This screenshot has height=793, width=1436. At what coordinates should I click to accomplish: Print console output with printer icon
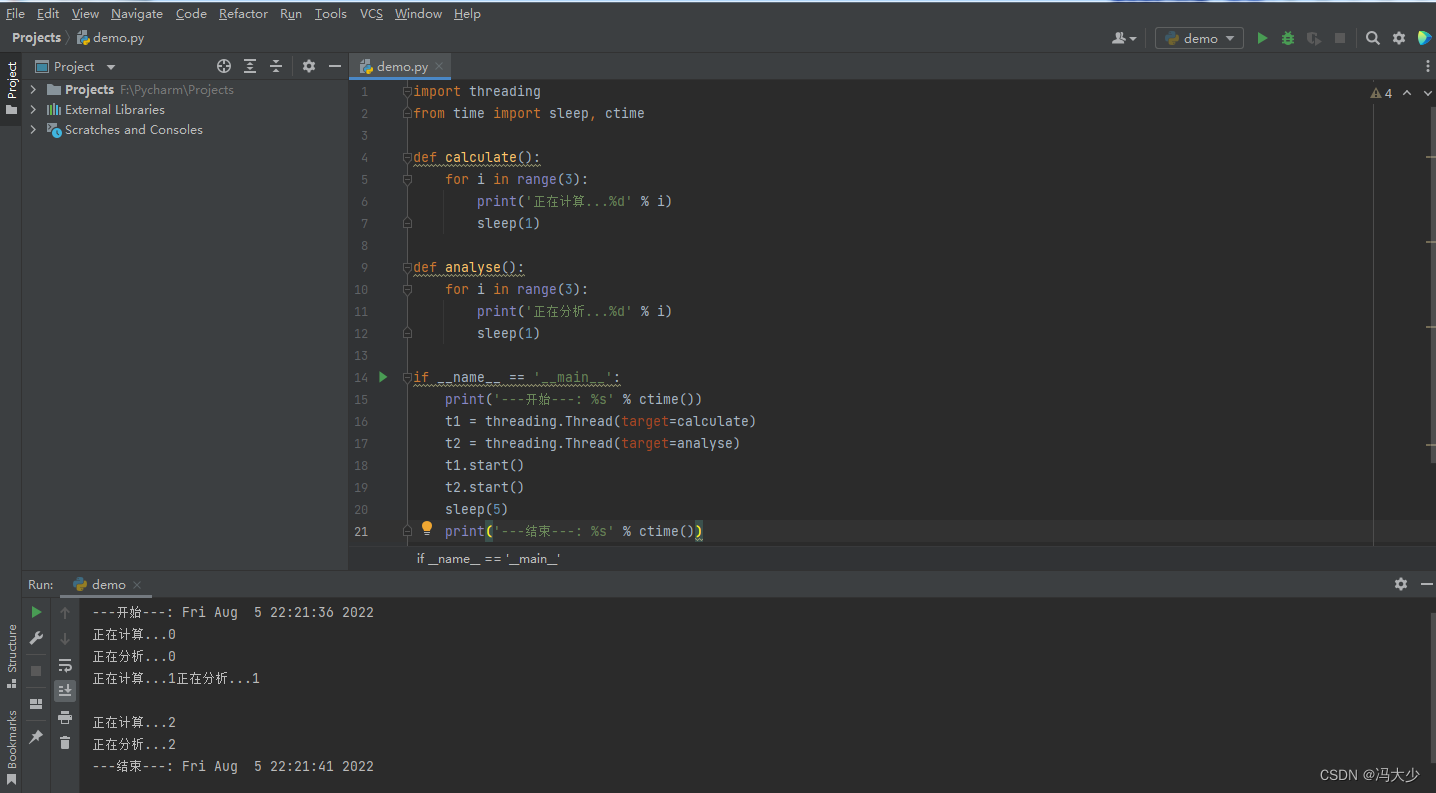tap(65, 717)
